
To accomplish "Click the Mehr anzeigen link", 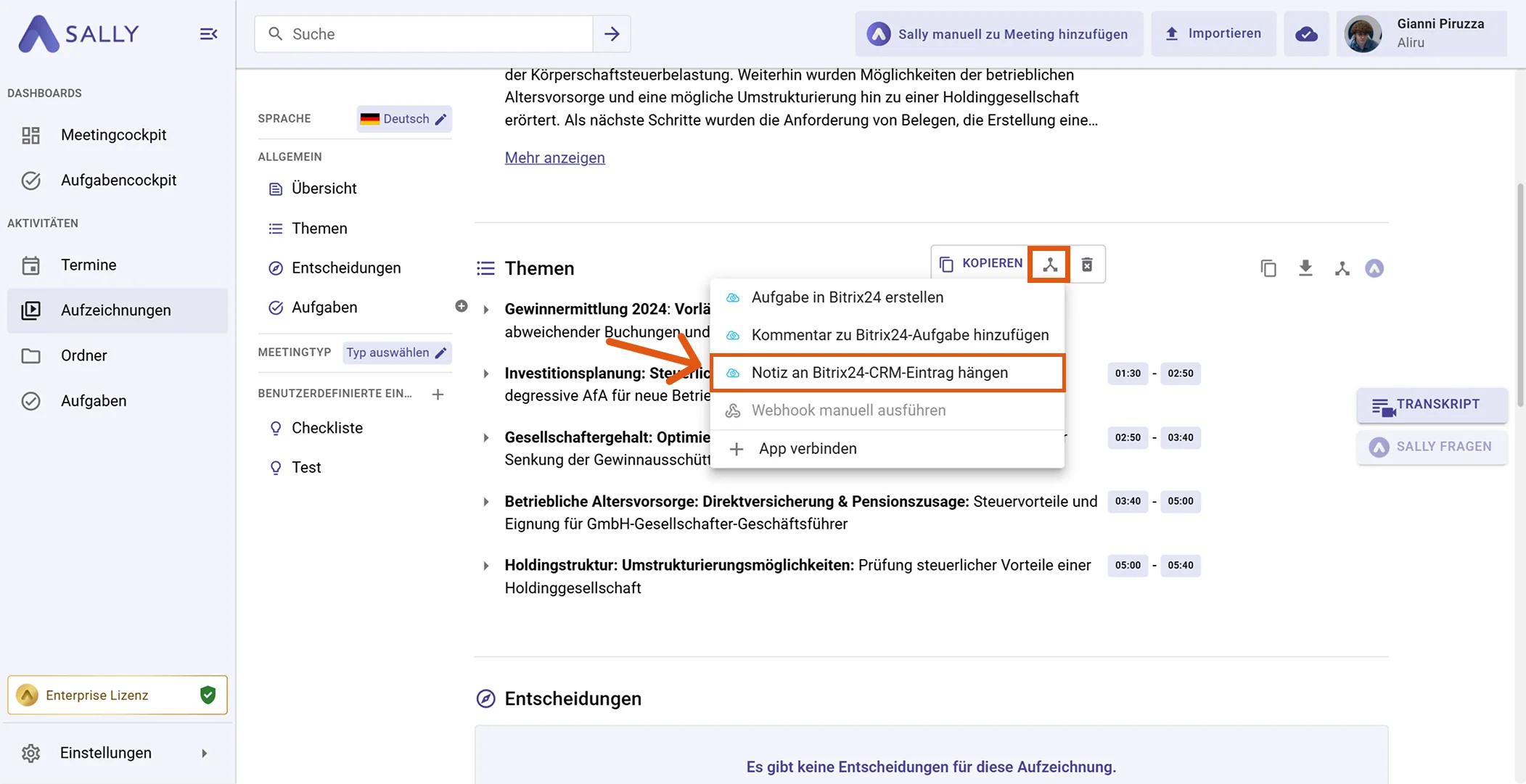I will coord(554,158).
